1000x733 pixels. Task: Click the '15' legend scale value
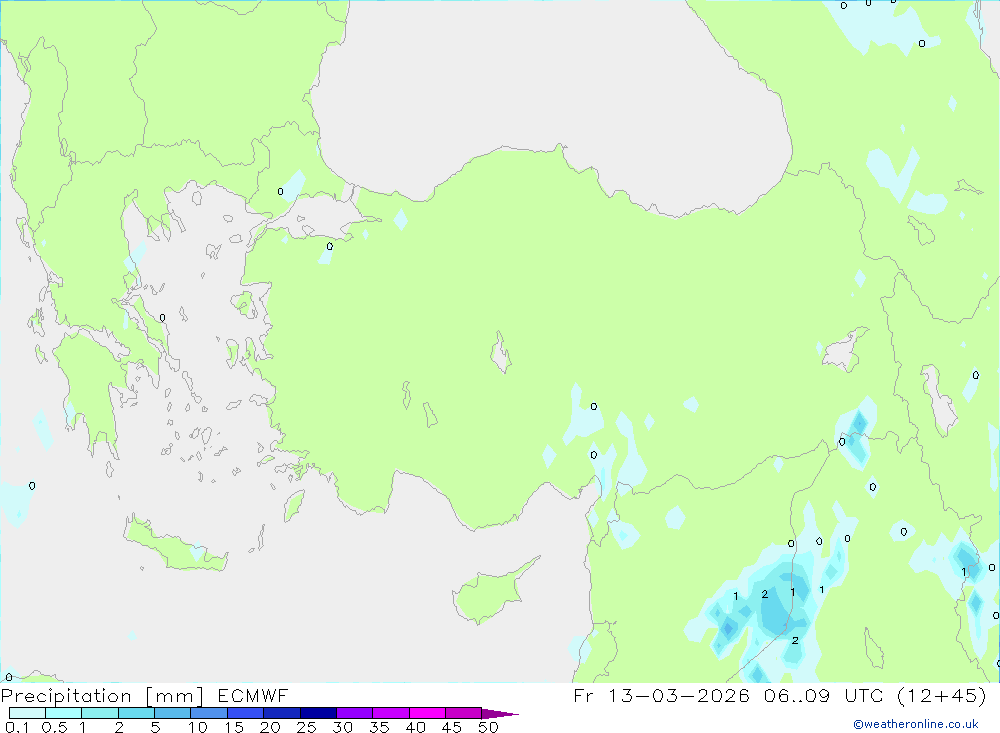pos(234,727)
